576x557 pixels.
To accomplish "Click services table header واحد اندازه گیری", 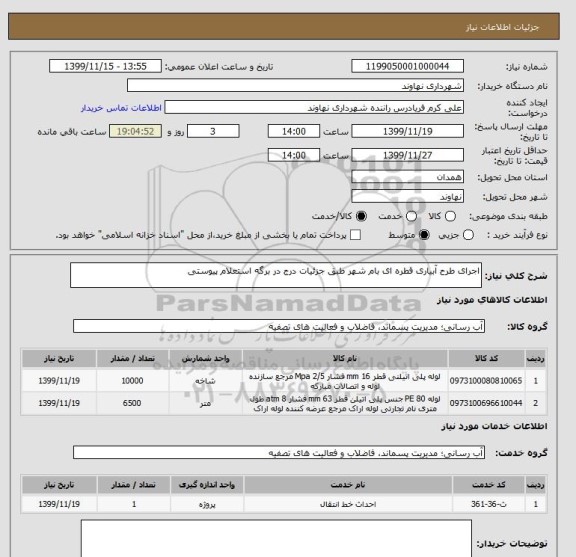I will [x=207, y=485].
